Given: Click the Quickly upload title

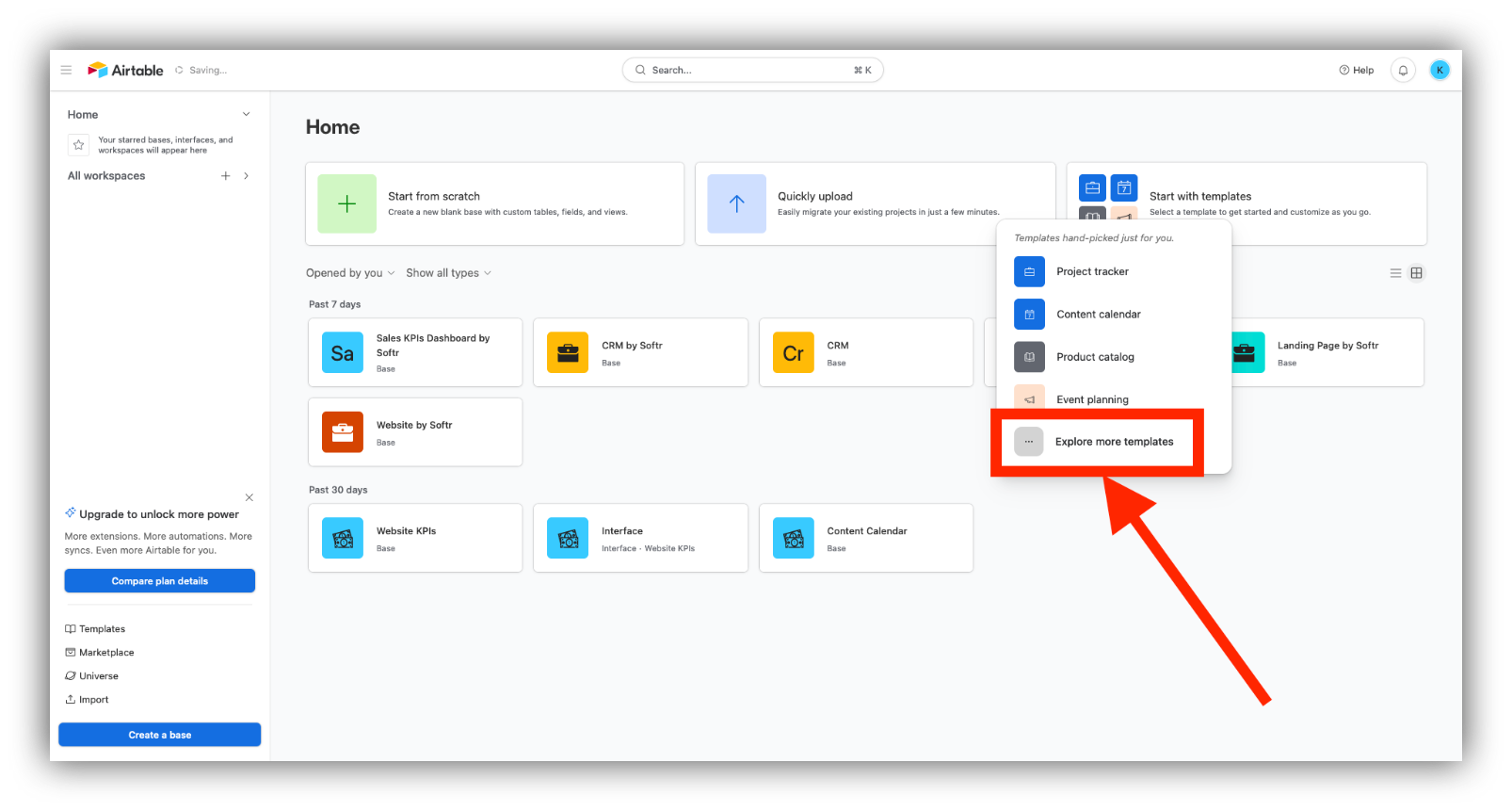Looking at the screenshot, I should [x=815, y=196].
